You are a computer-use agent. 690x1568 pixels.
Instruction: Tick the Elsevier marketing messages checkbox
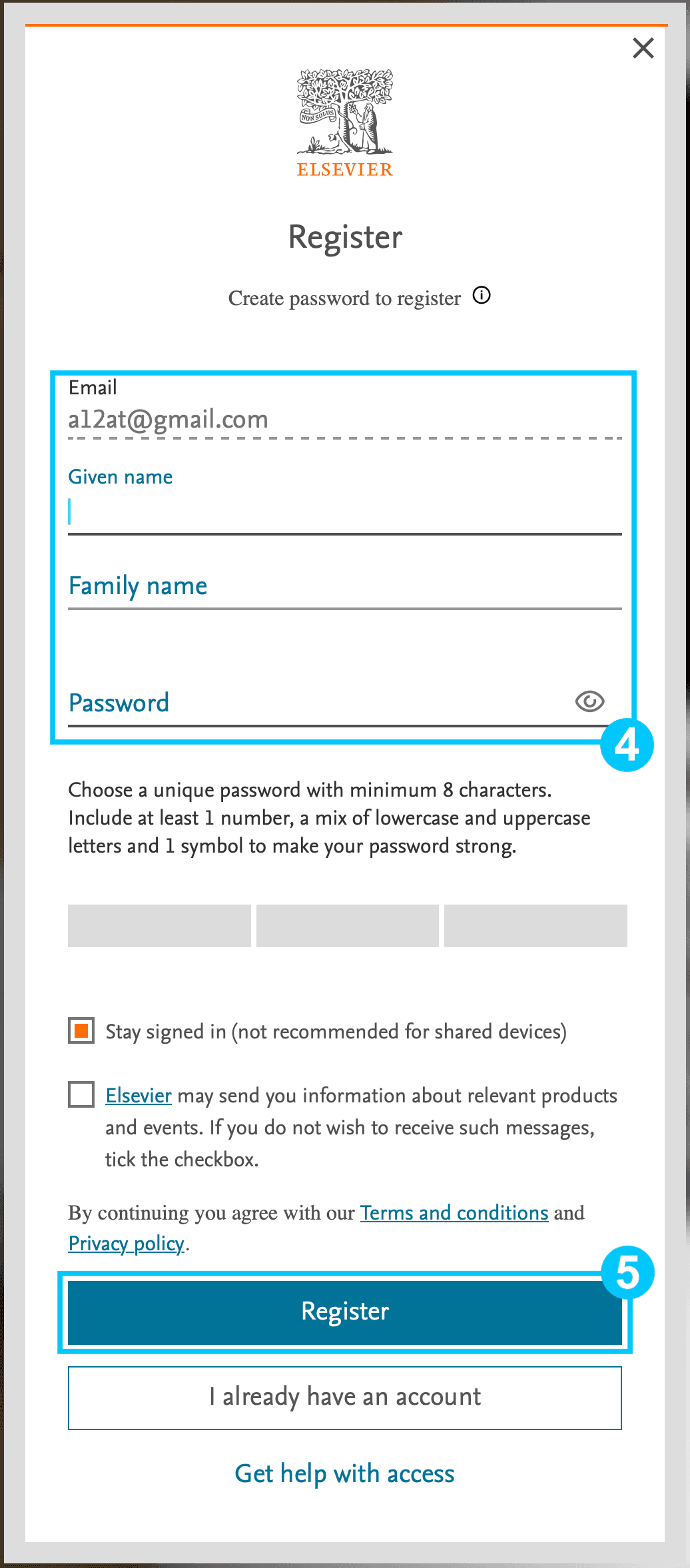point(81,1094)
